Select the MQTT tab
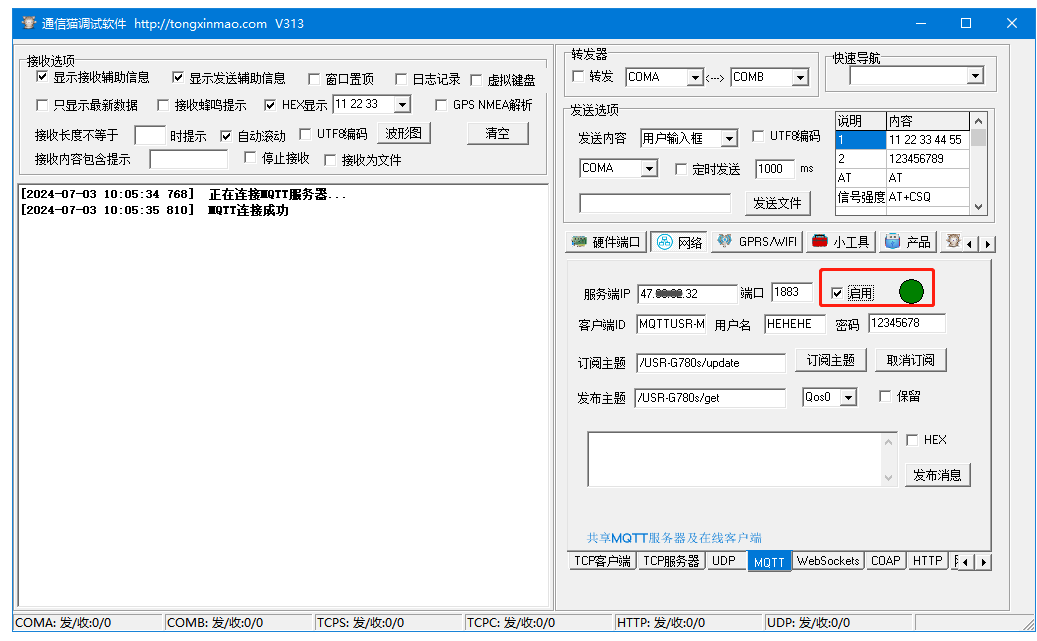1037x641 pixels. pos(769,562)
